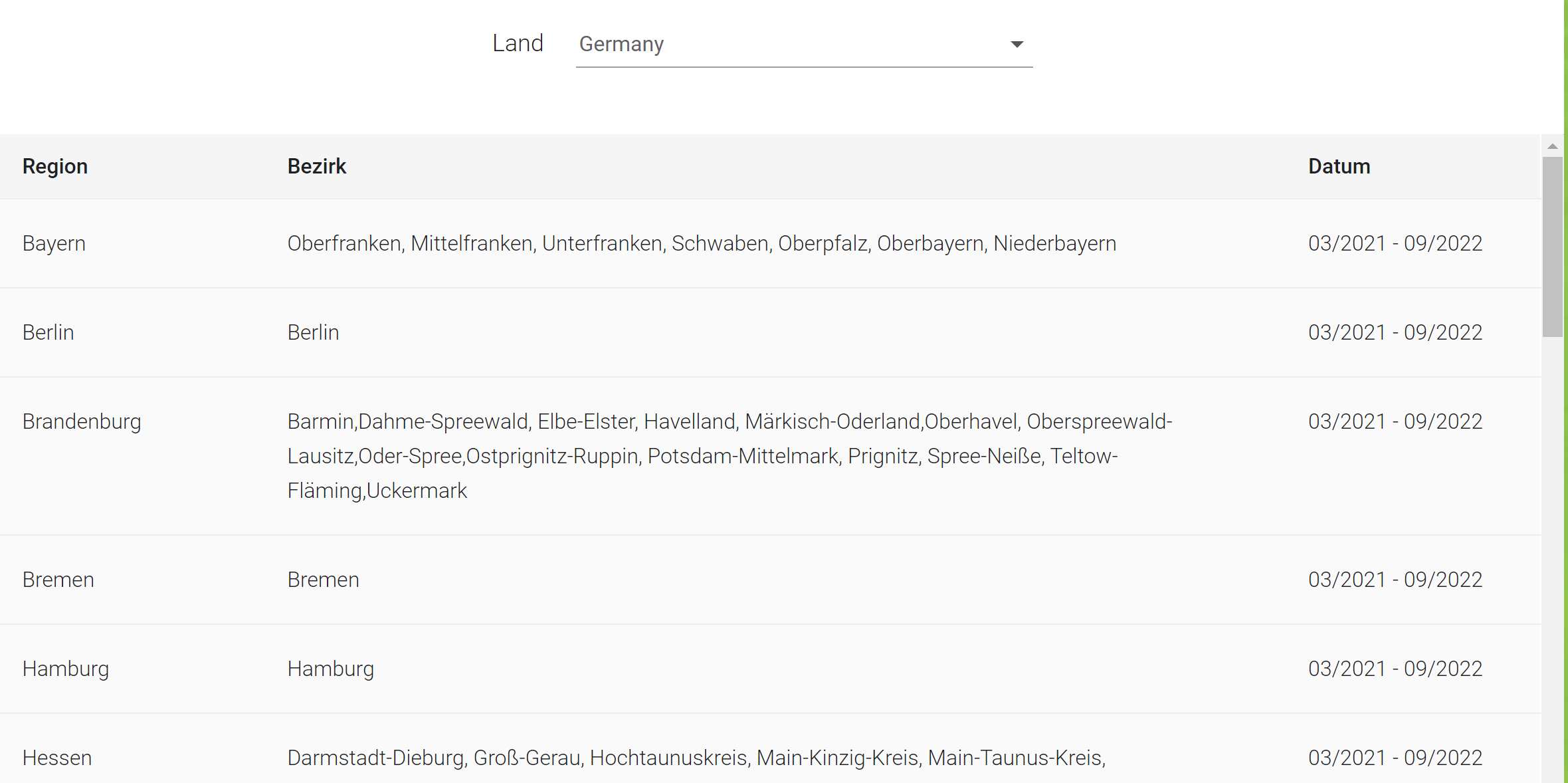Click the scrollbar up arrow

1553,146
